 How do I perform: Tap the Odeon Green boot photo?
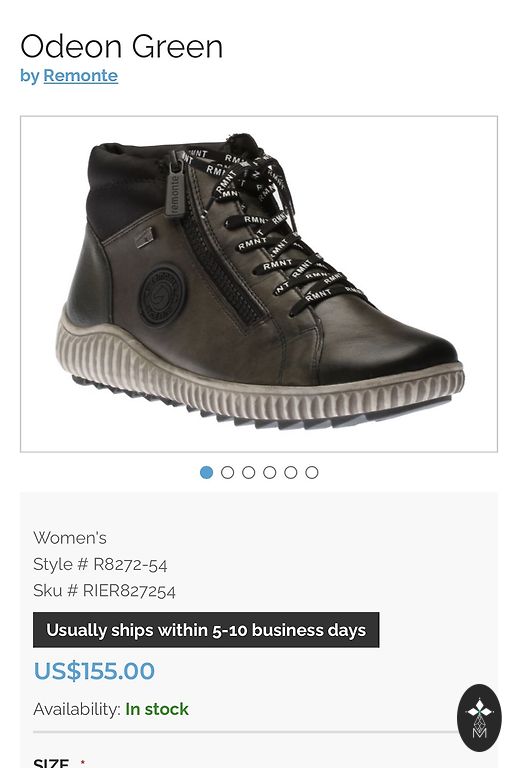pyautogui.click(x=259, y=284)
